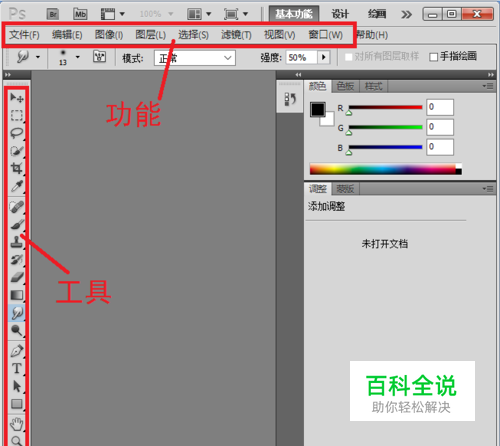
Task: Open the 图层(L) menu
Action: pyautogui.click(x=150, y=35)
